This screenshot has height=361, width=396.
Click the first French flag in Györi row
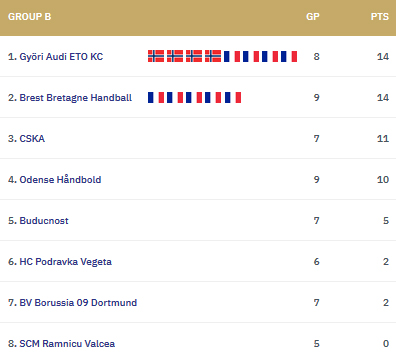[232, 56]
